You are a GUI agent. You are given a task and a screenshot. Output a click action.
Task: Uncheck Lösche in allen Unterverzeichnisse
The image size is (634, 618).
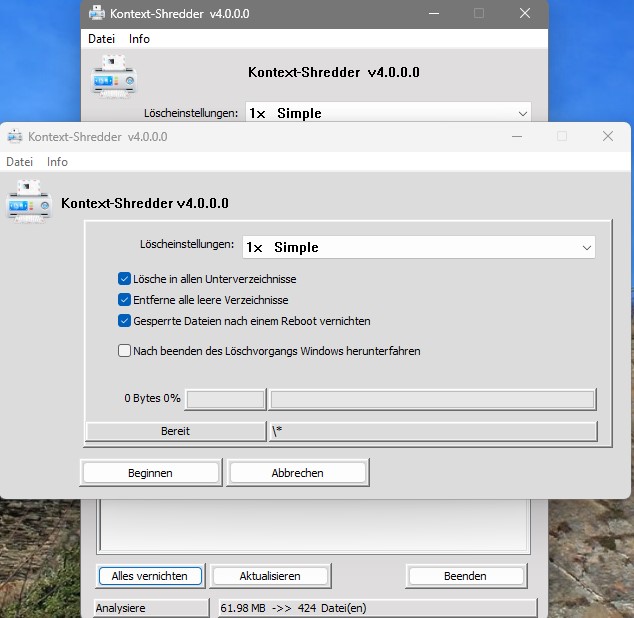tap(124, 279)
